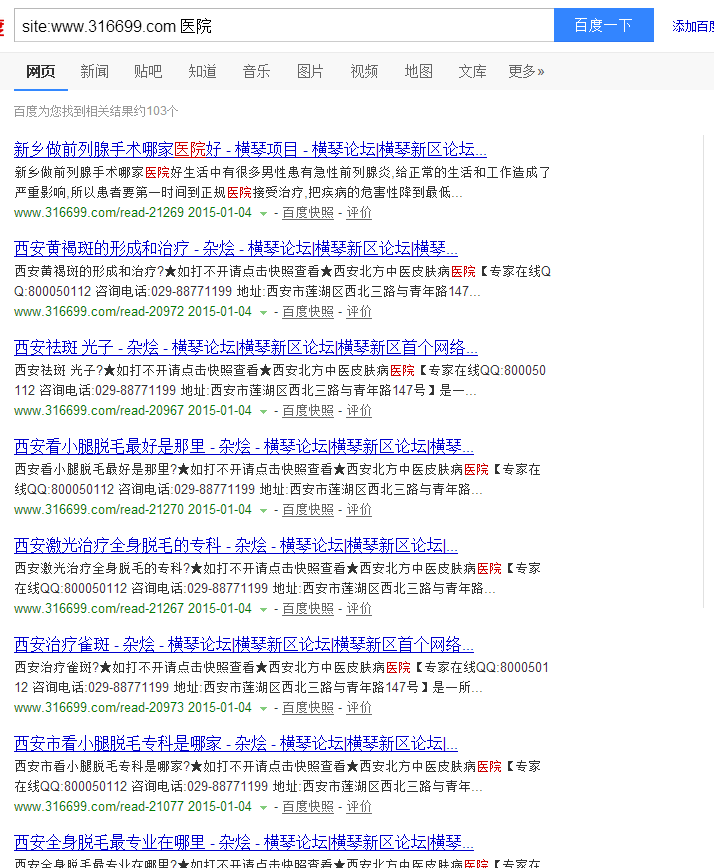This screenshot has height=868, width=714.
Task: Click 评价 for read-20972 result
Action: [359, 312]
